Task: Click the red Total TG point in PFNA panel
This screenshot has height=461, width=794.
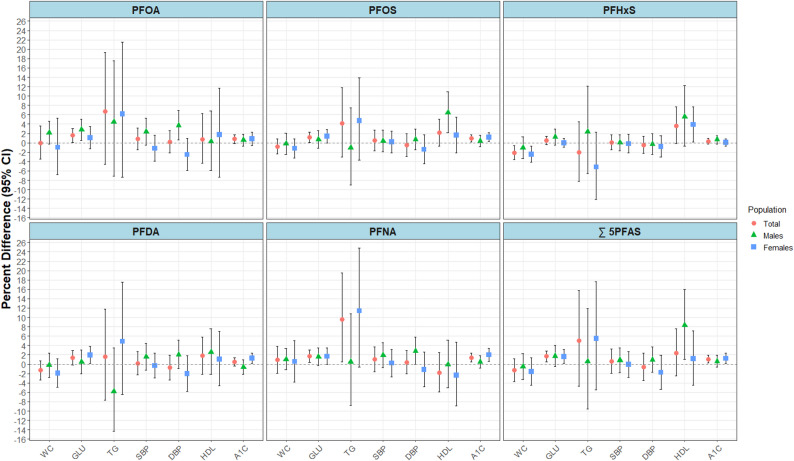Action: coord(342,319)
